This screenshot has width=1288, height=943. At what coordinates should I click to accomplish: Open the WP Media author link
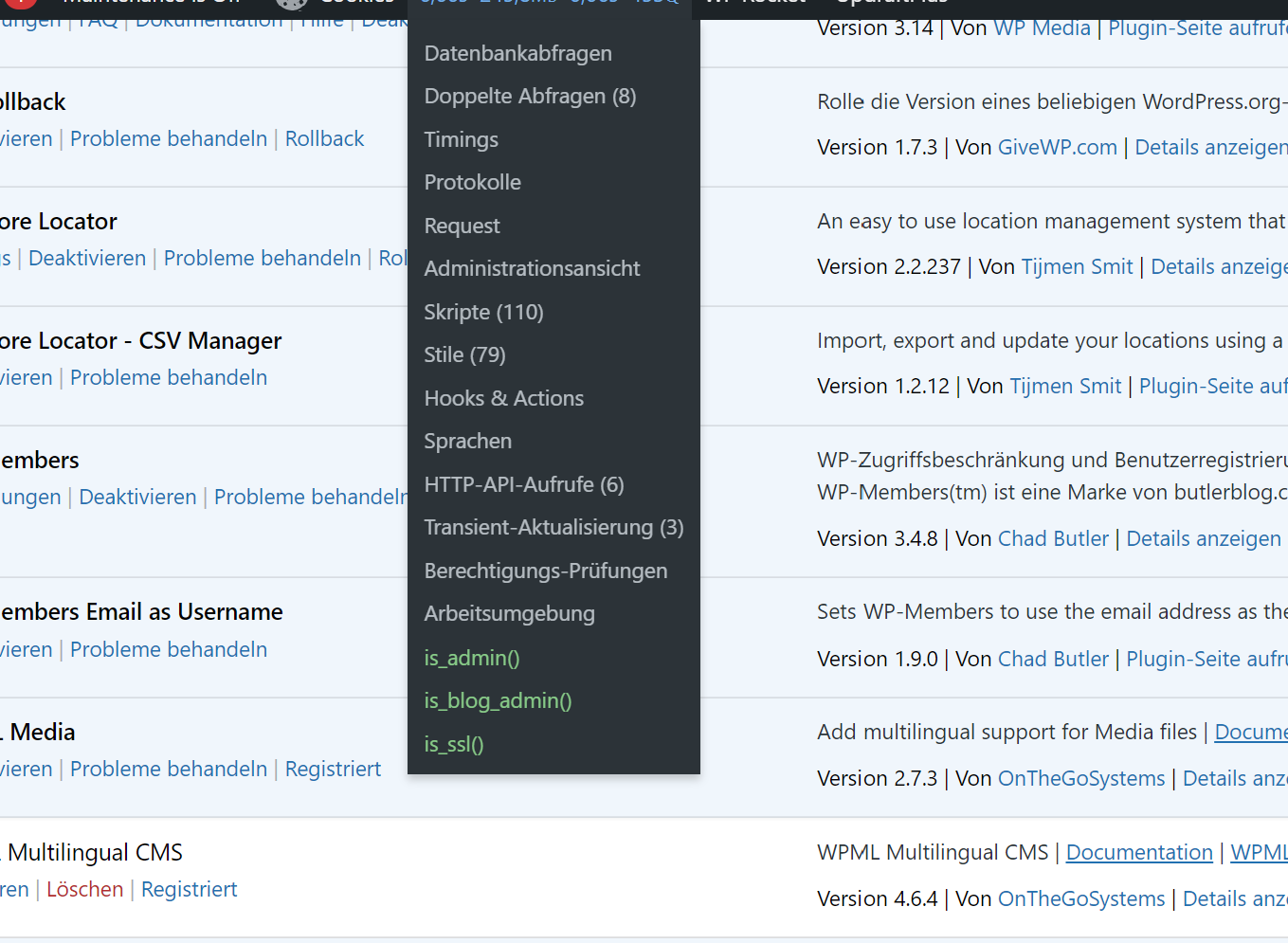tap(1043, 27)
